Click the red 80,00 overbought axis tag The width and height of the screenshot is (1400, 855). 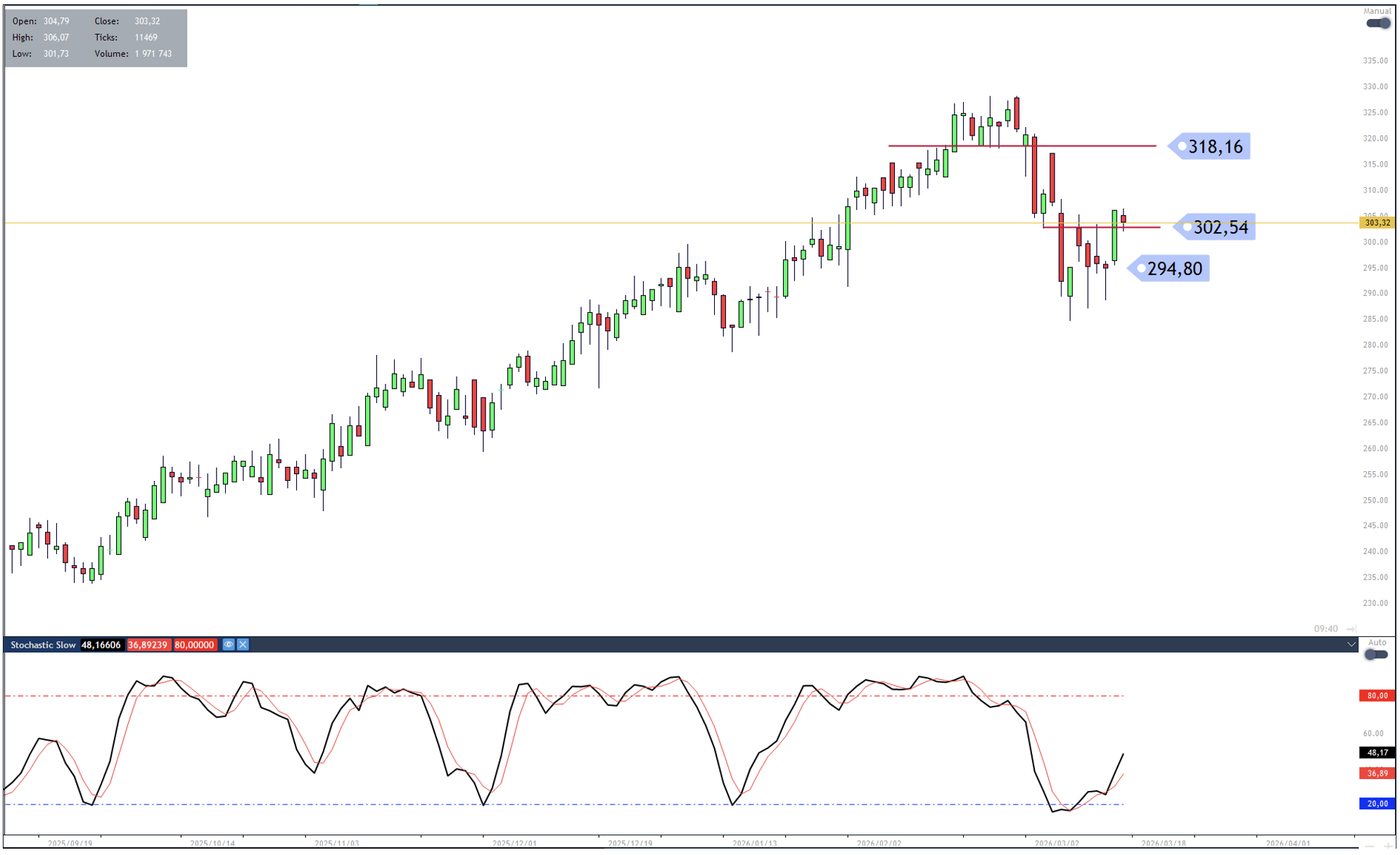pyautogui.click(x=1377, y=696)
